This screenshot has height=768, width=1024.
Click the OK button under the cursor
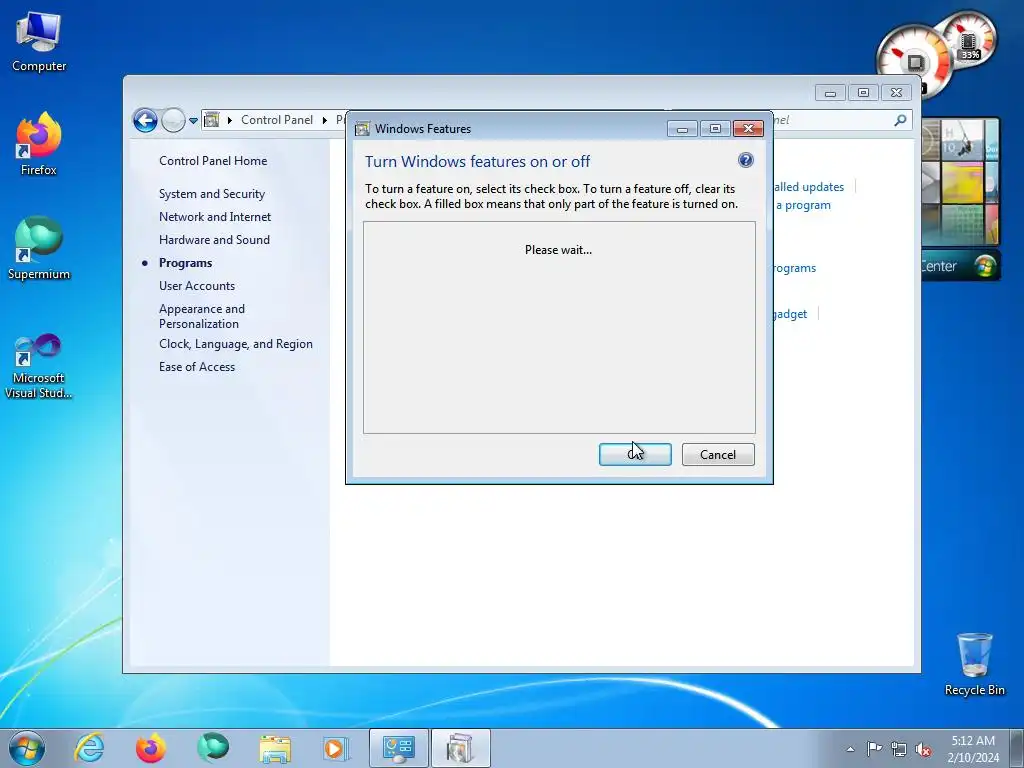tap(635, 455)
